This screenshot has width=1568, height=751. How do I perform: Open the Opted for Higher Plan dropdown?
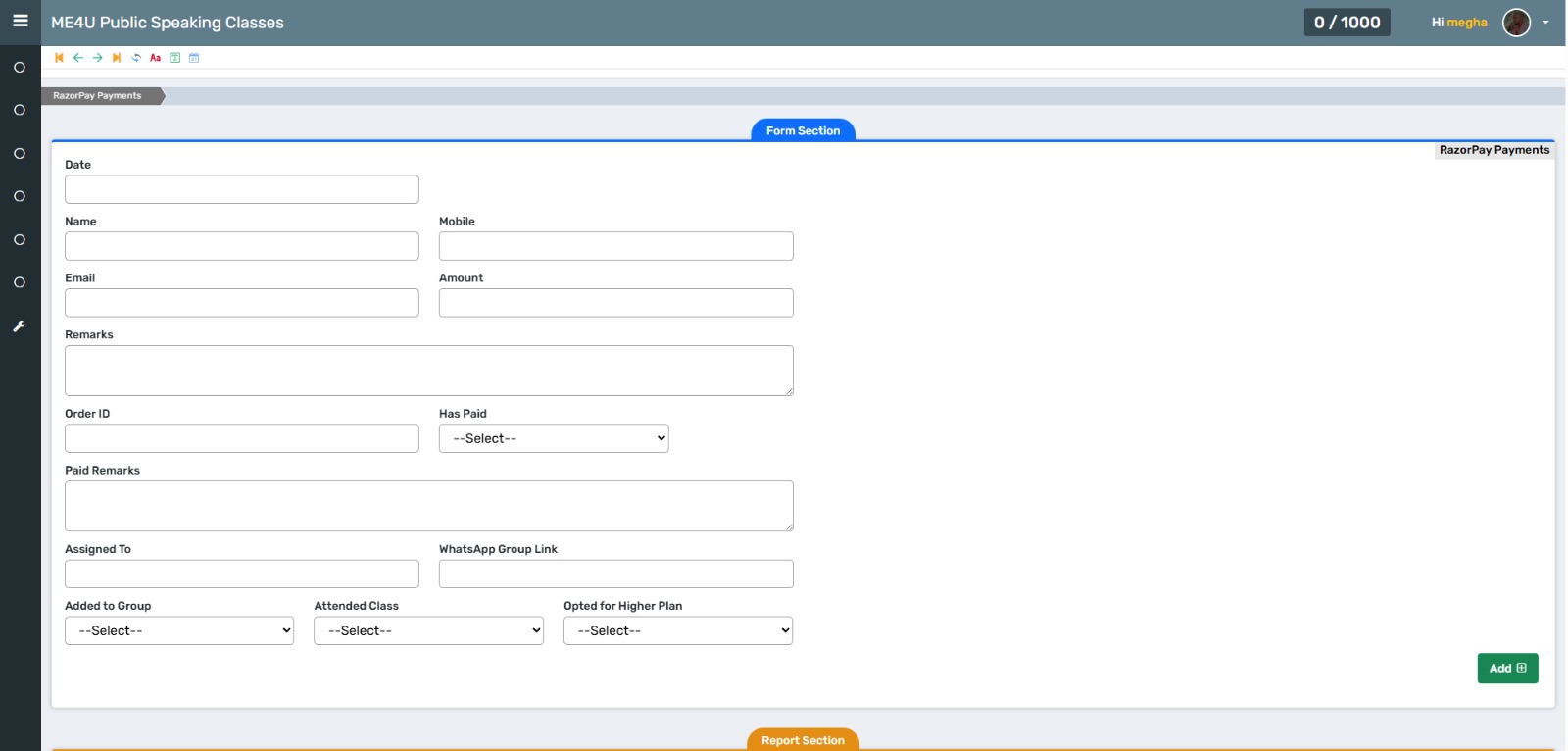677,630
